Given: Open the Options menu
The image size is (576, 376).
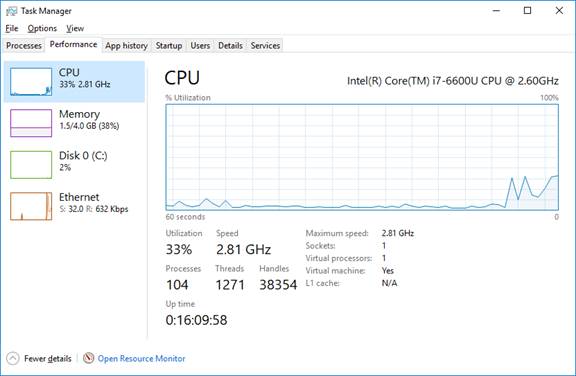Looking at the screenshot, I should 42,28.
